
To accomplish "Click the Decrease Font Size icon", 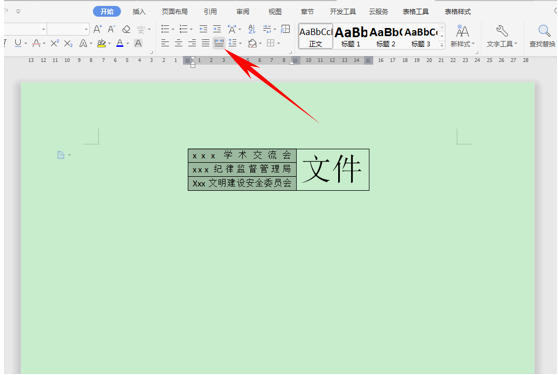I will pos(112,29).
